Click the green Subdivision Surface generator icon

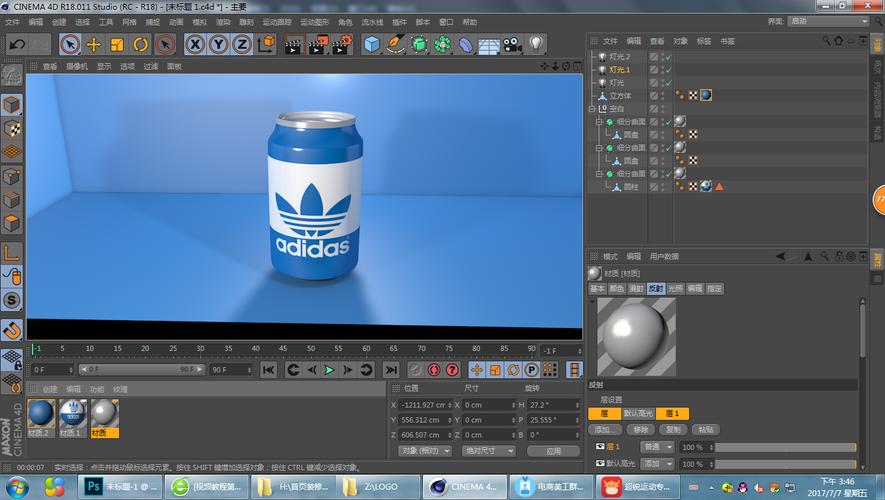coord(419,44)
